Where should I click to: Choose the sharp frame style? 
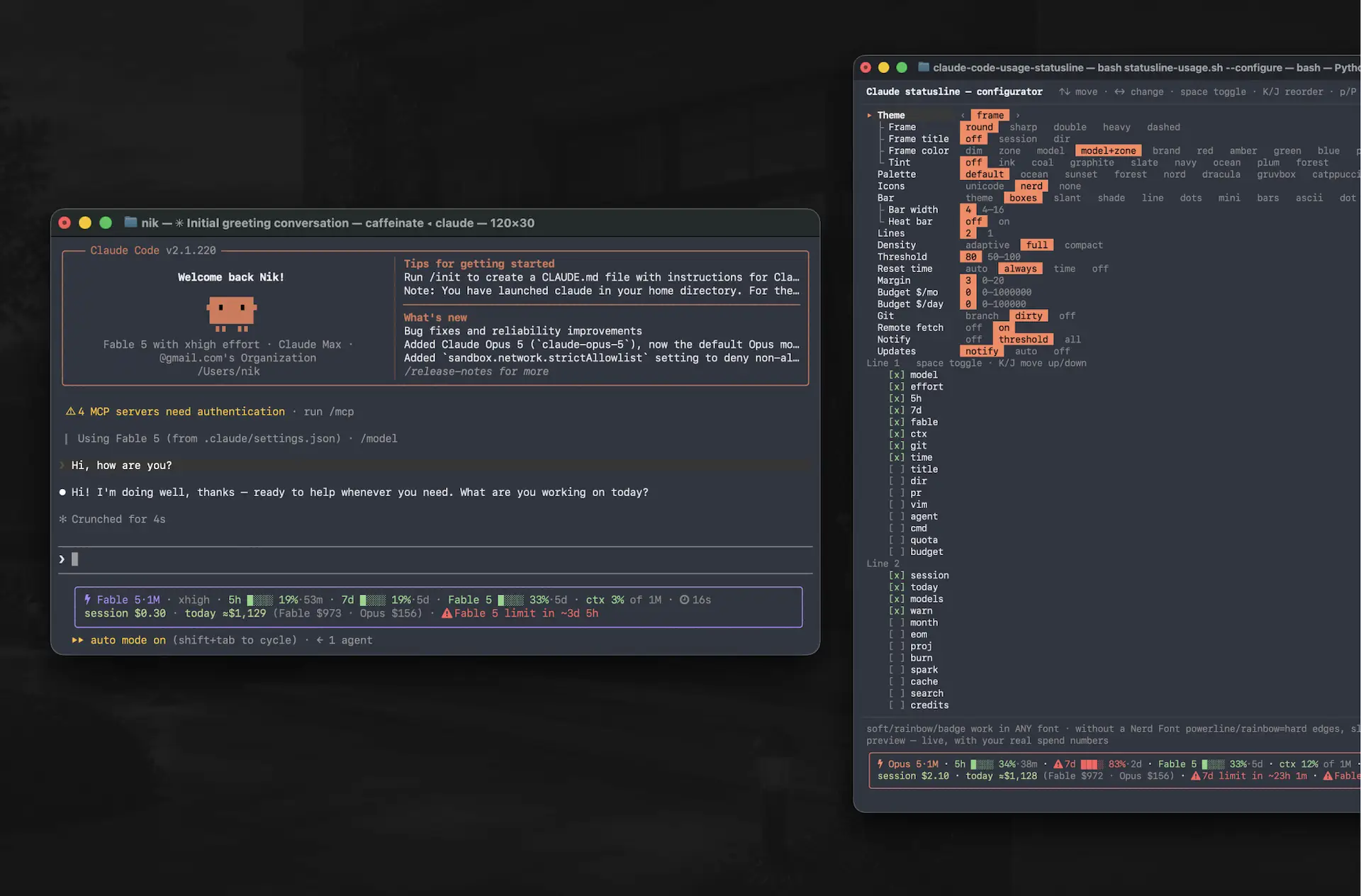tap(1024, 128)
